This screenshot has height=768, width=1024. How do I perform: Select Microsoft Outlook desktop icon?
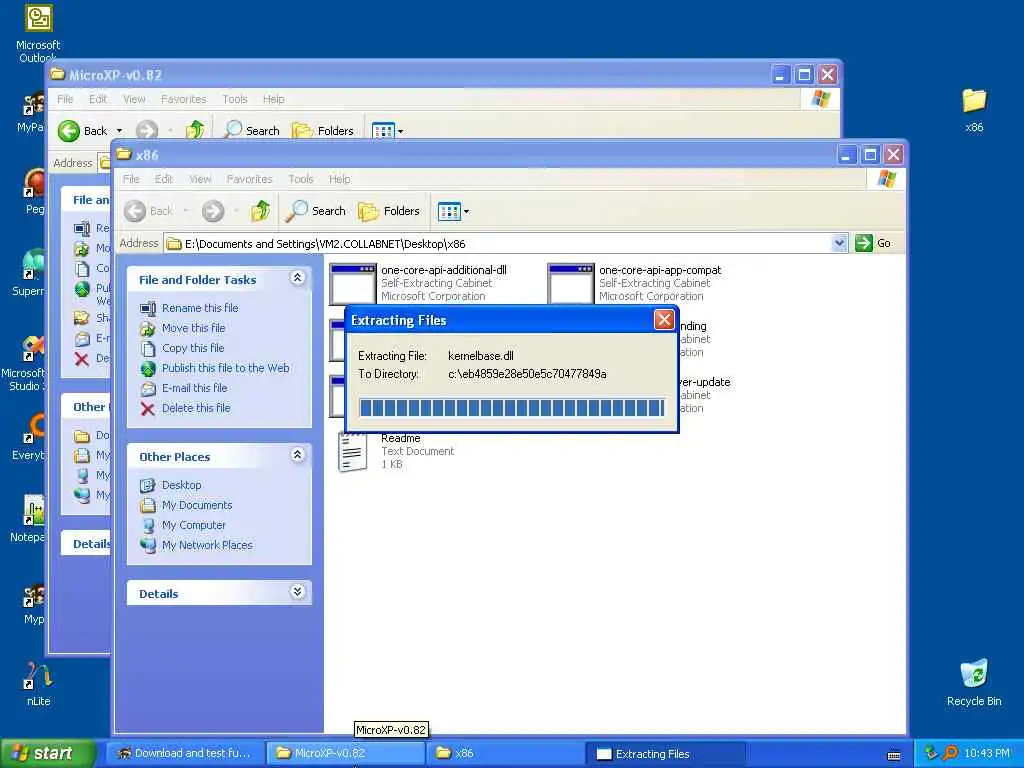point(38,33)
